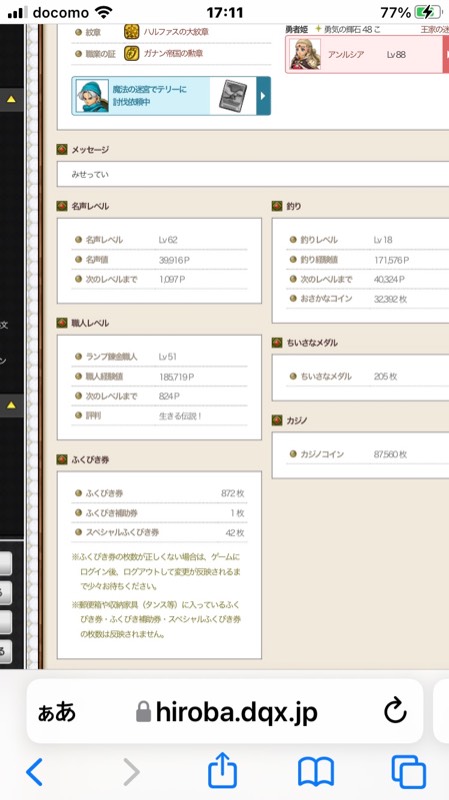Tap the hiroba.dqx.jp address field
The width and height of the screenshot is (449, 800).
[225, 711]
